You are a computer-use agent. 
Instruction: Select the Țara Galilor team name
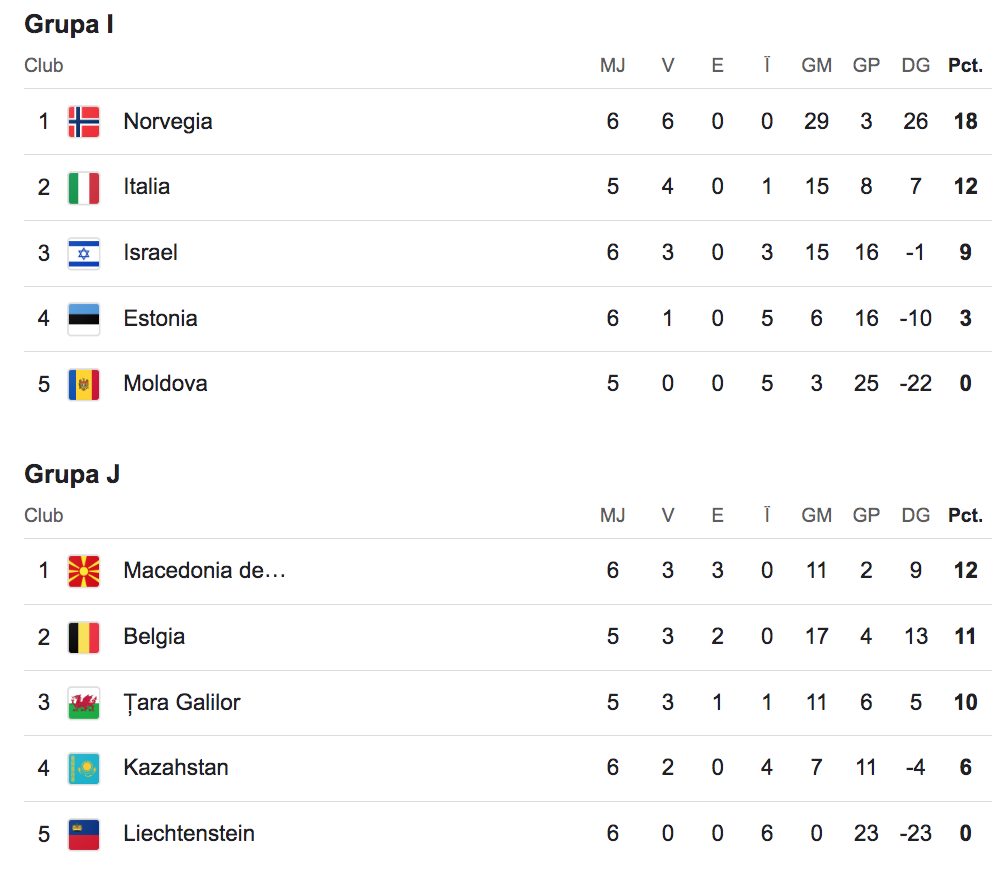tap(182, 703)
